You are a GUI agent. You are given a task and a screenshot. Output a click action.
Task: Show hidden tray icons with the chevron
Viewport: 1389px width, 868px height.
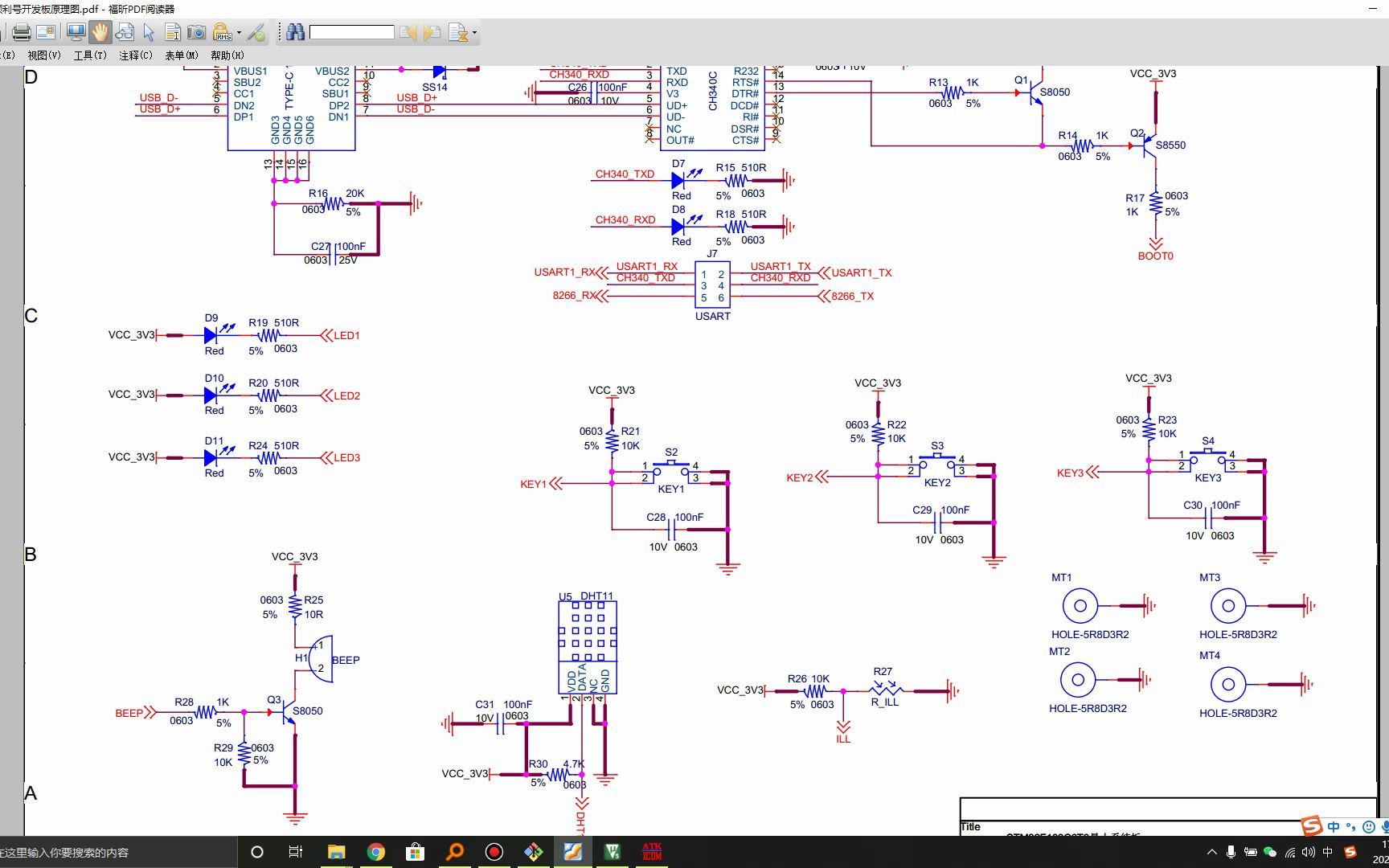click(1212, 852)
